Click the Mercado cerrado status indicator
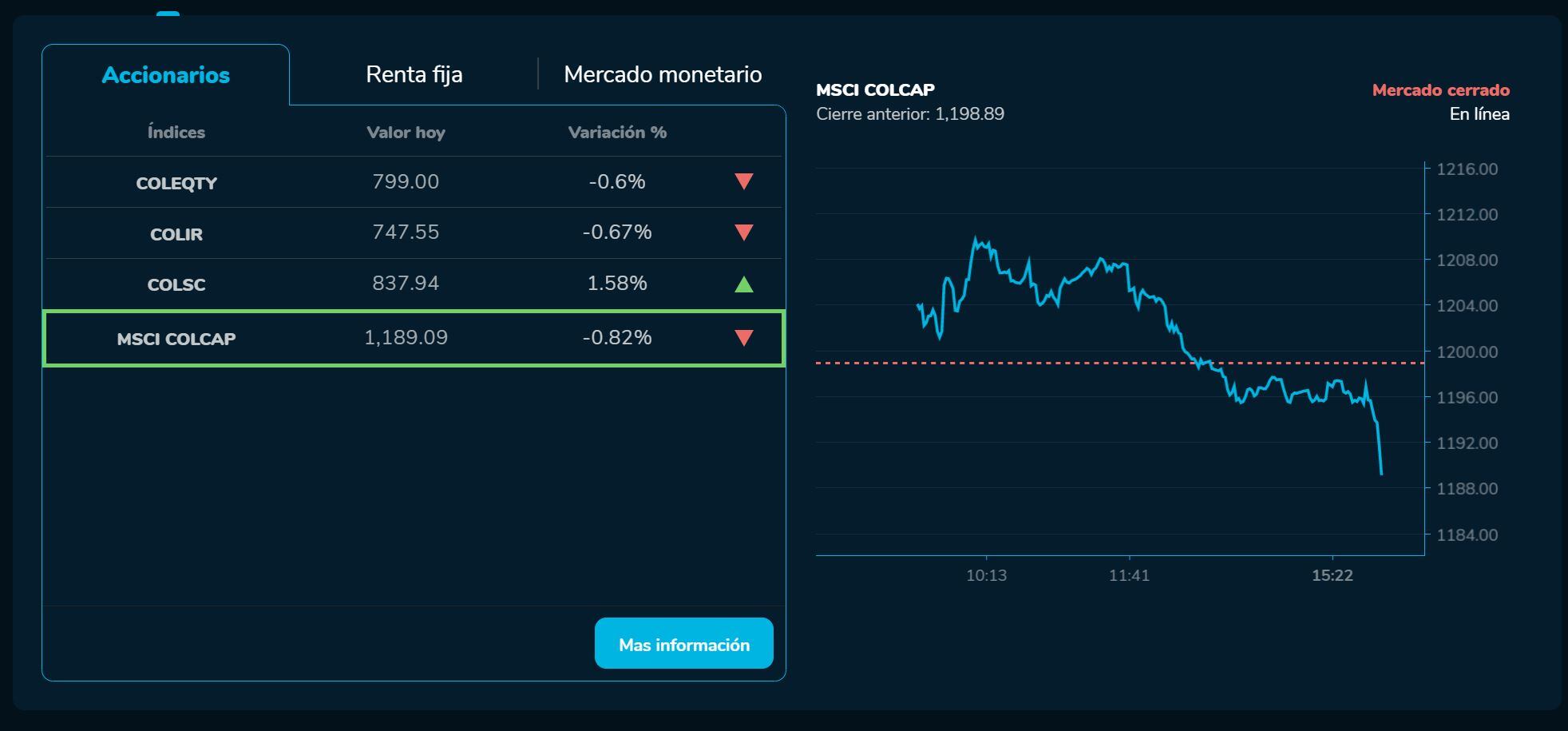 pos(1439,90)
